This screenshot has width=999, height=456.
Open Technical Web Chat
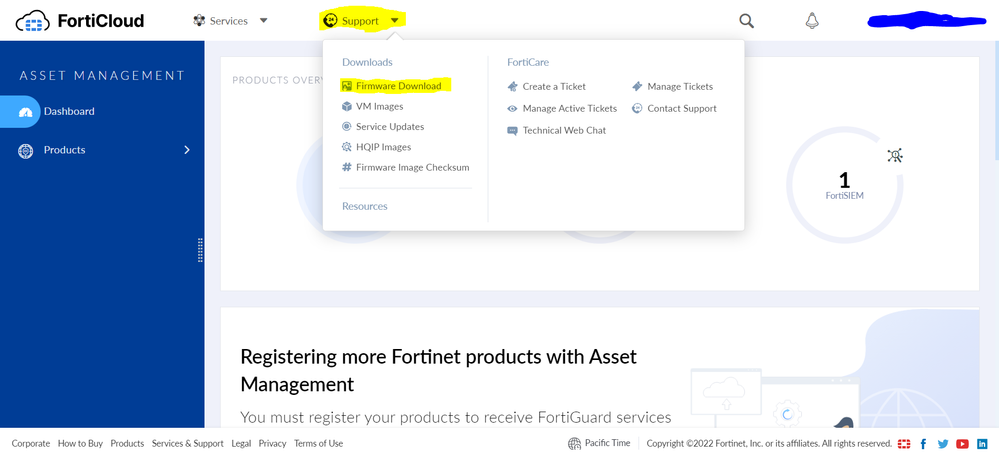563,130
